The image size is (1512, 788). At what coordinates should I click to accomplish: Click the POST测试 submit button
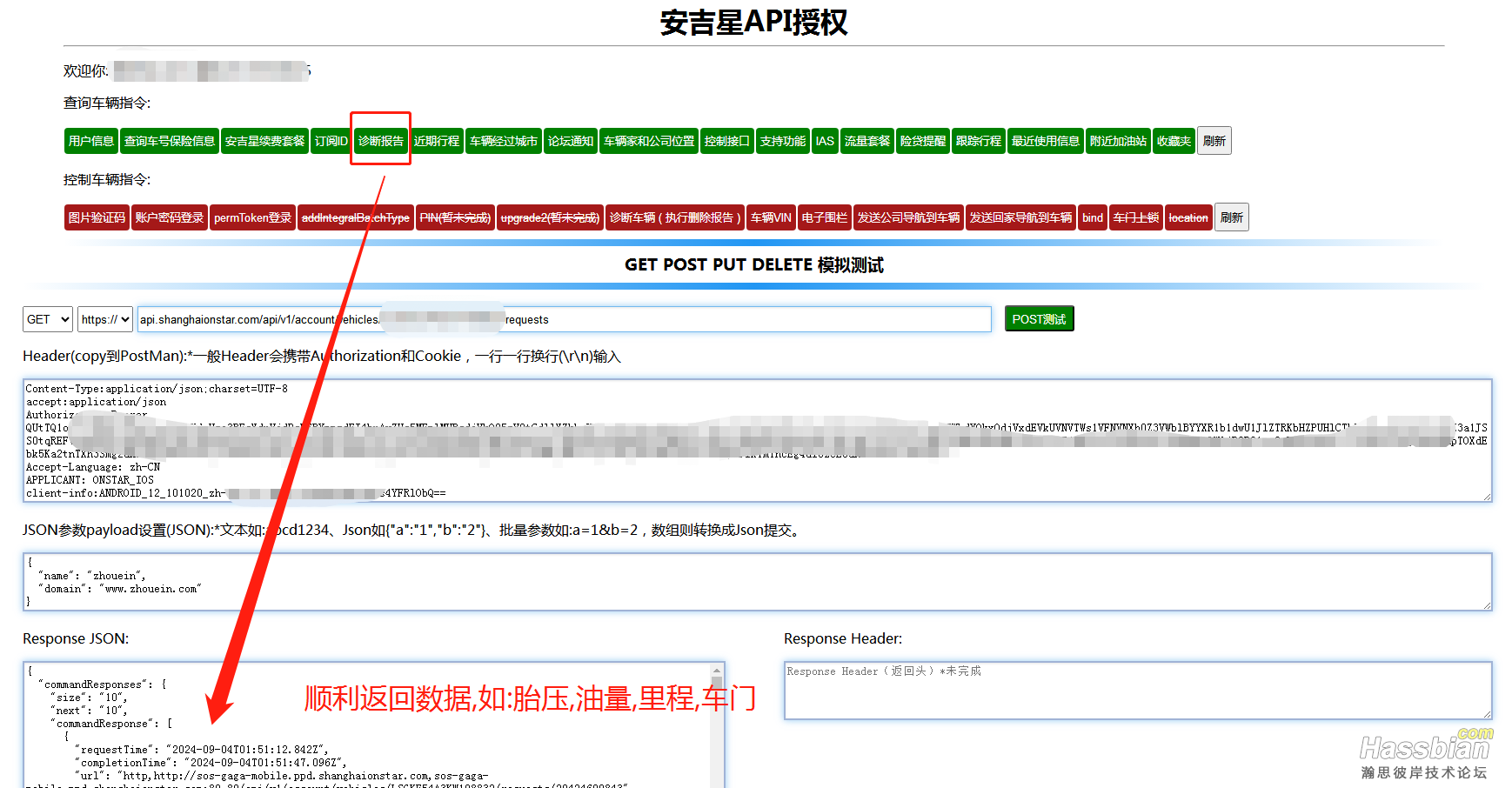click(x=1040, y=319)
